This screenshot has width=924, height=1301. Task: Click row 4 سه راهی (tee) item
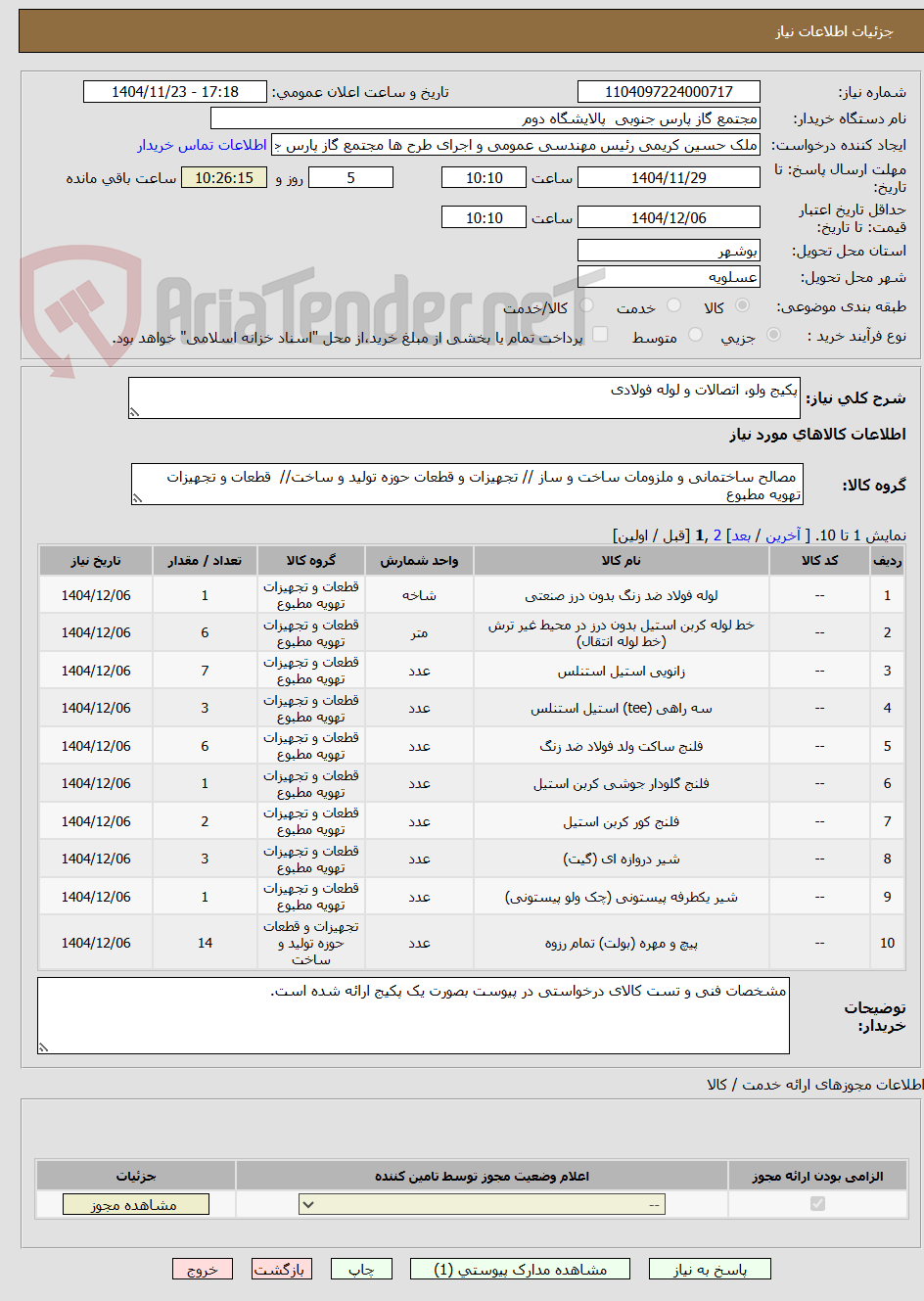(x=622, y=708)
